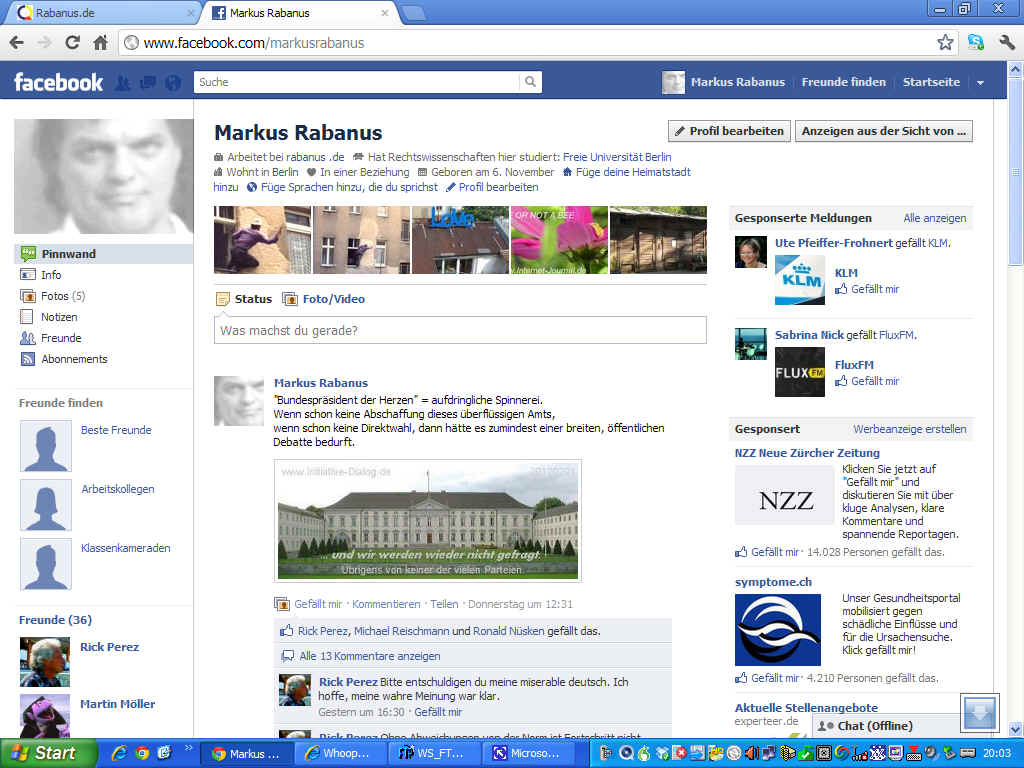Open Martin Möller friend profile
Image resolution: width=1024 pixels, height=768 pixels.
tap(118, 704)
